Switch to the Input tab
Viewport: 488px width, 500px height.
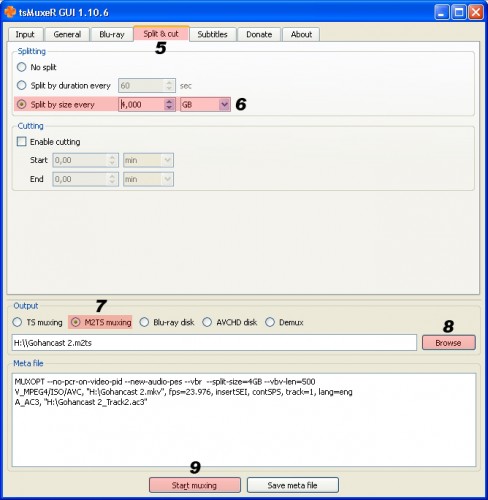click(25, 34)
